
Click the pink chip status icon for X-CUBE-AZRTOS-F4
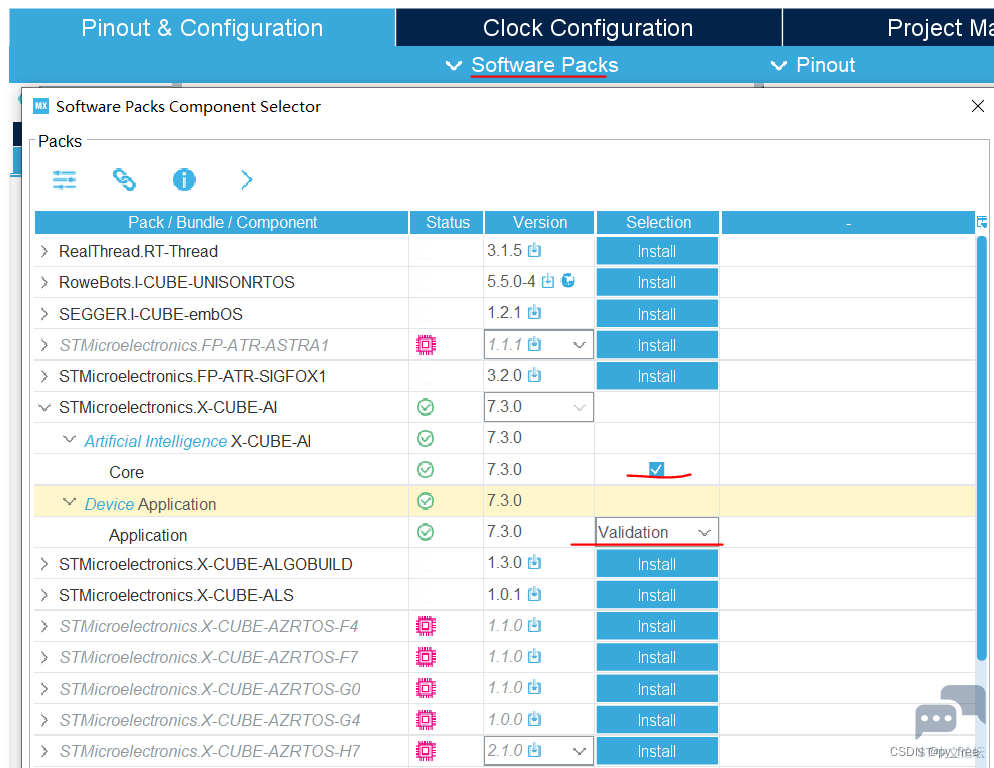426,627
